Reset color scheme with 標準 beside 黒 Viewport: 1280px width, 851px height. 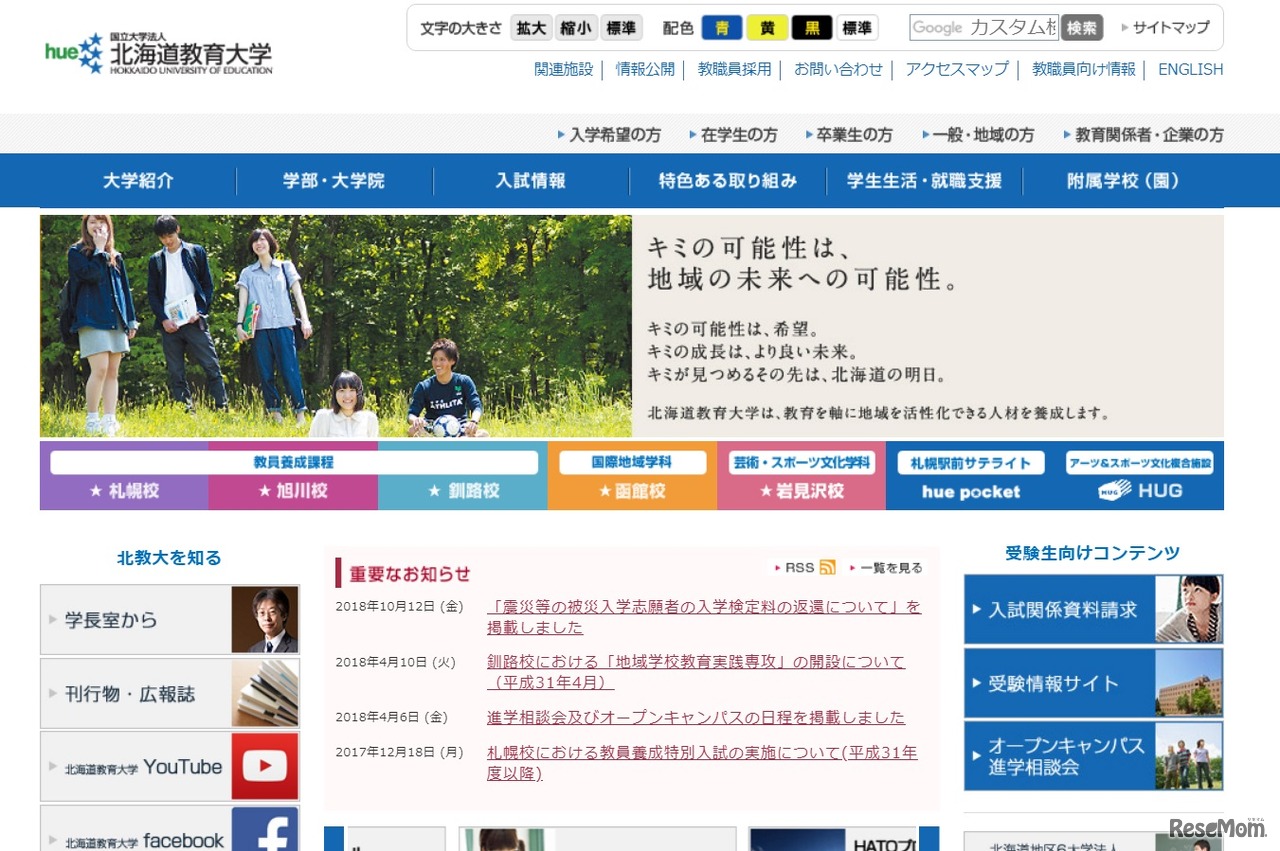click(857, 28)
